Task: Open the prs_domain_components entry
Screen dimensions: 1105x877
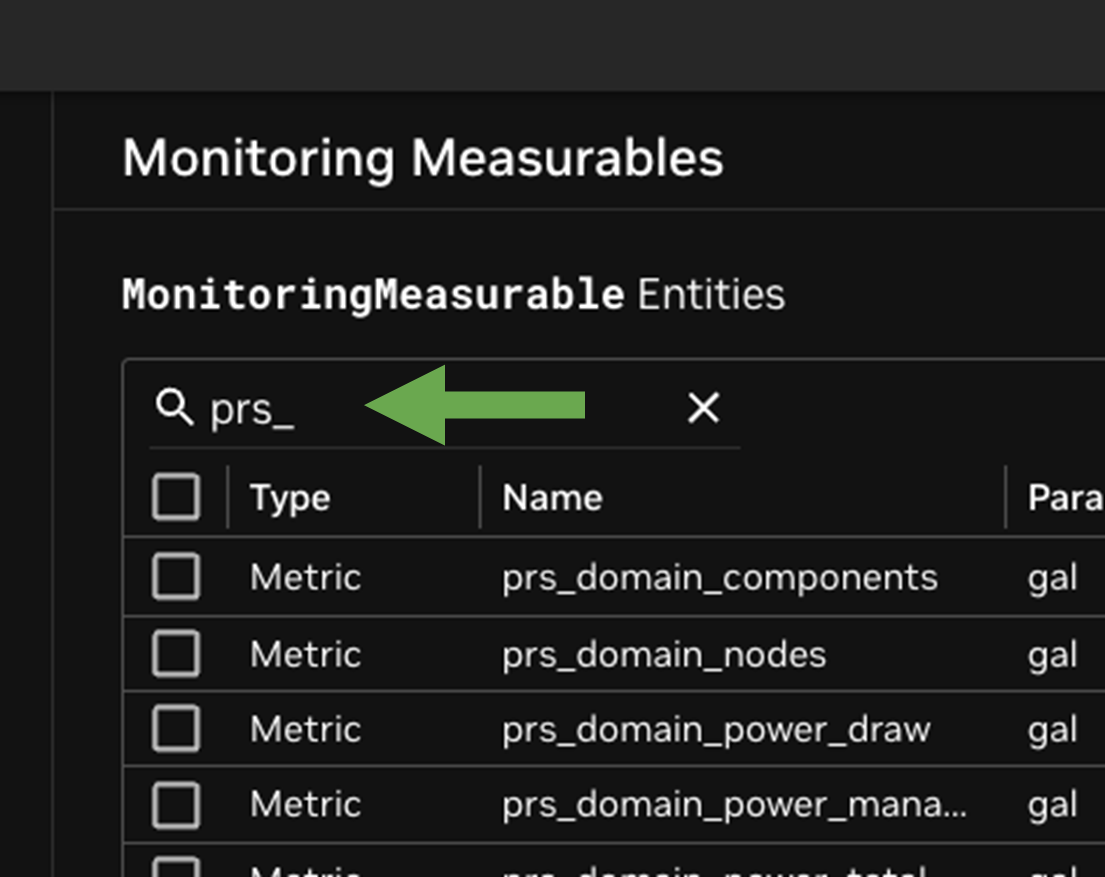Action: [719, 577]
